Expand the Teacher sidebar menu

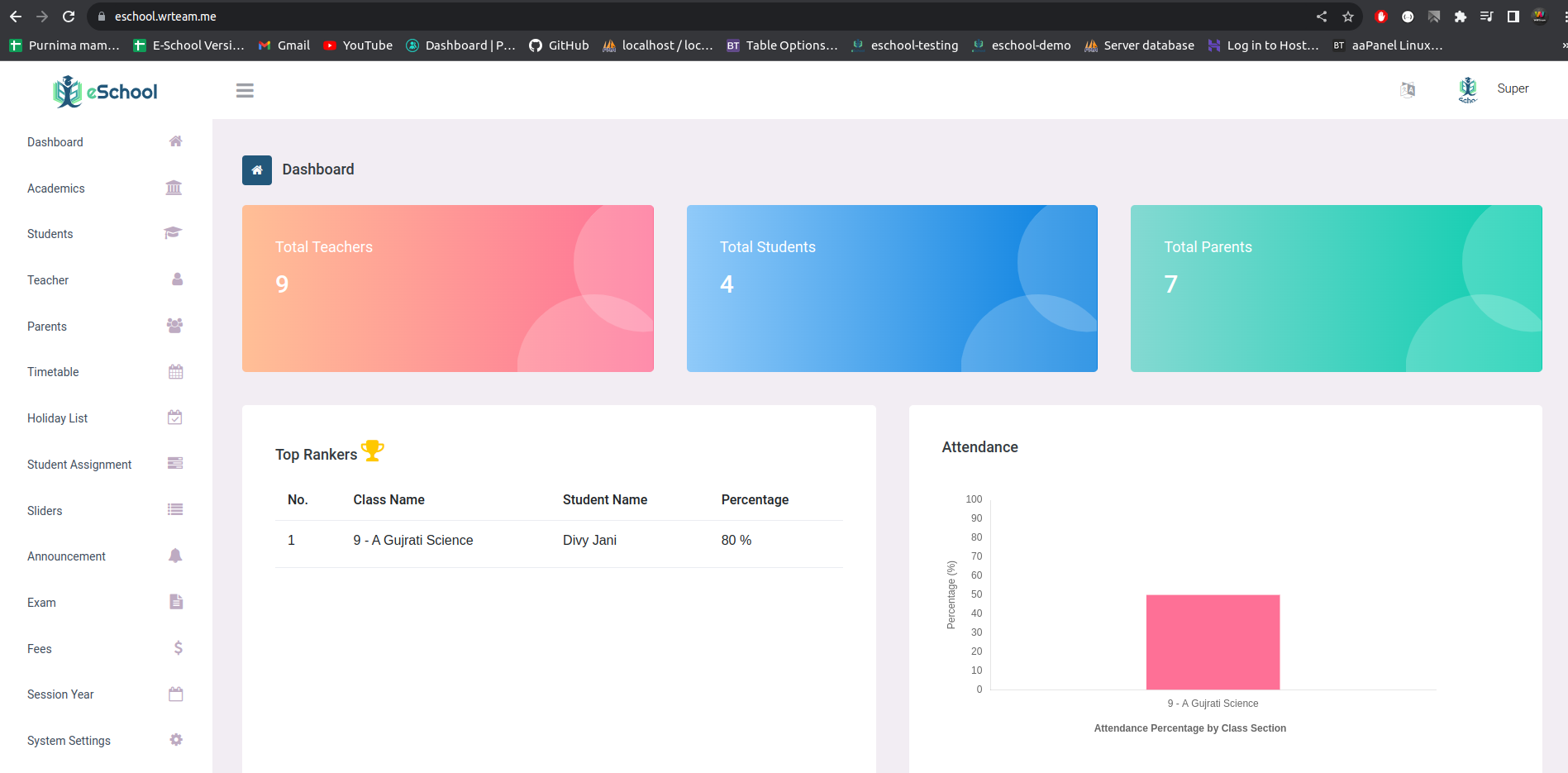pyautogui.click(x=48, y=280)
